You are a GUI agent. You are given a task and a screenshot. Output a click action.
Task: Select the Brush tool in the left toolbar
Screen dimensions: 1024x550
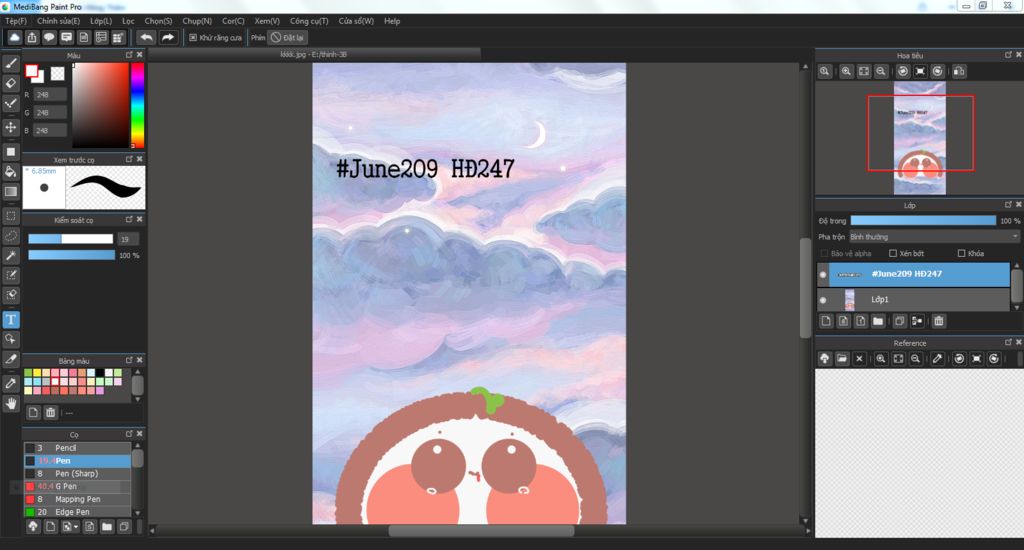pos(10,63)
